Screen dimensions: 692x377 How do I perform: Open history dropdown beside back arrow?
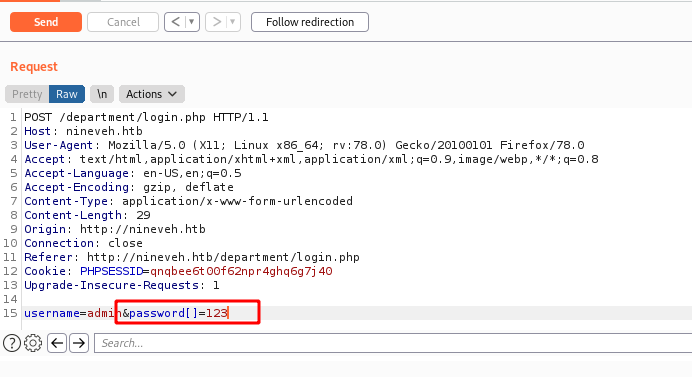[x=192, y=22]
